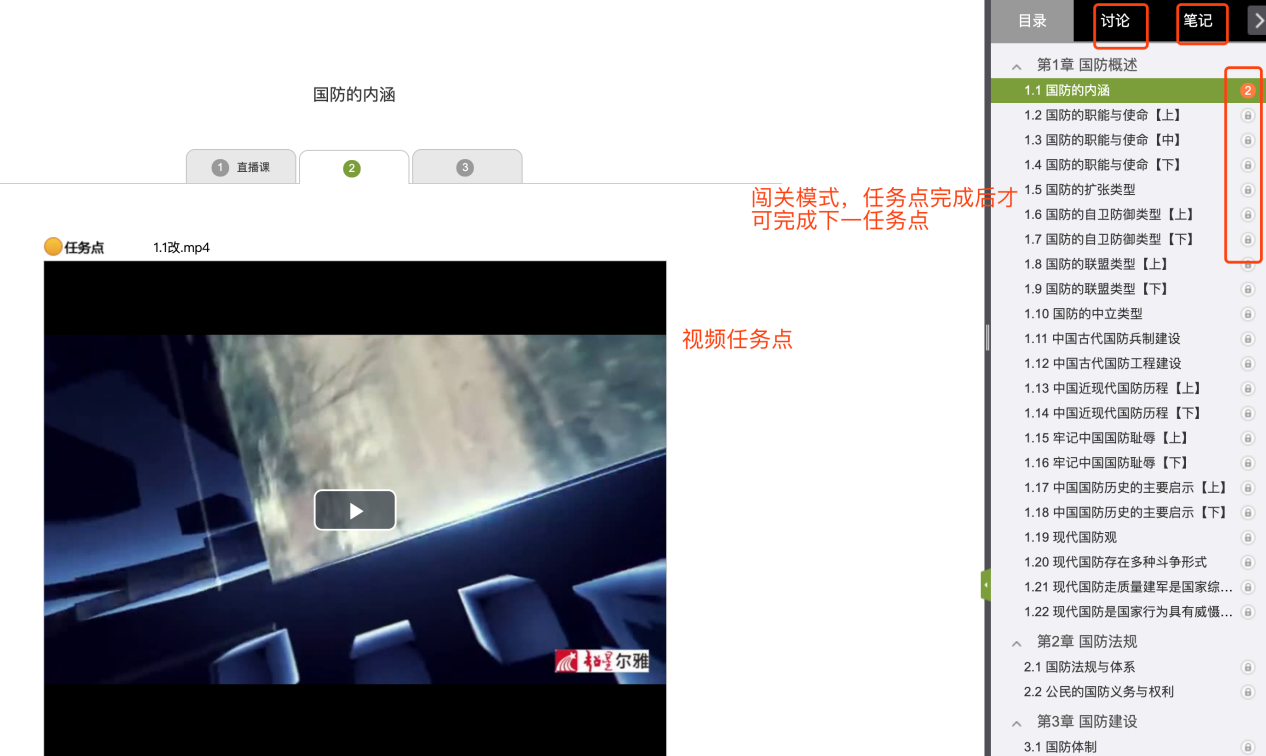Open lesson 2.2 公民的国防义务与权利
Screen dimensions: 1266x756
coord(1098,692)
